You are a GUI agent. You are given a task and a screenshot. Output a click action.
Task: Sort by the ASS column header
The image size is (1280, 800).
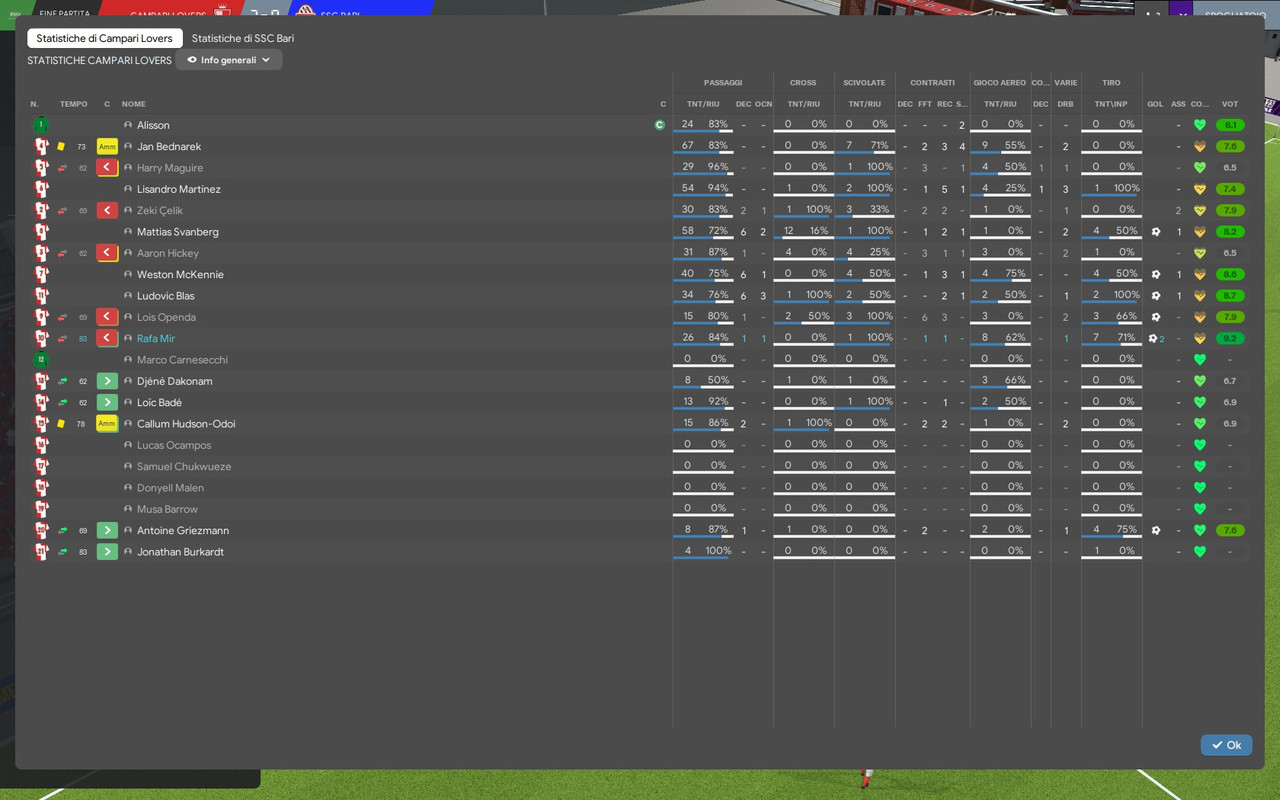point(1178,104)
